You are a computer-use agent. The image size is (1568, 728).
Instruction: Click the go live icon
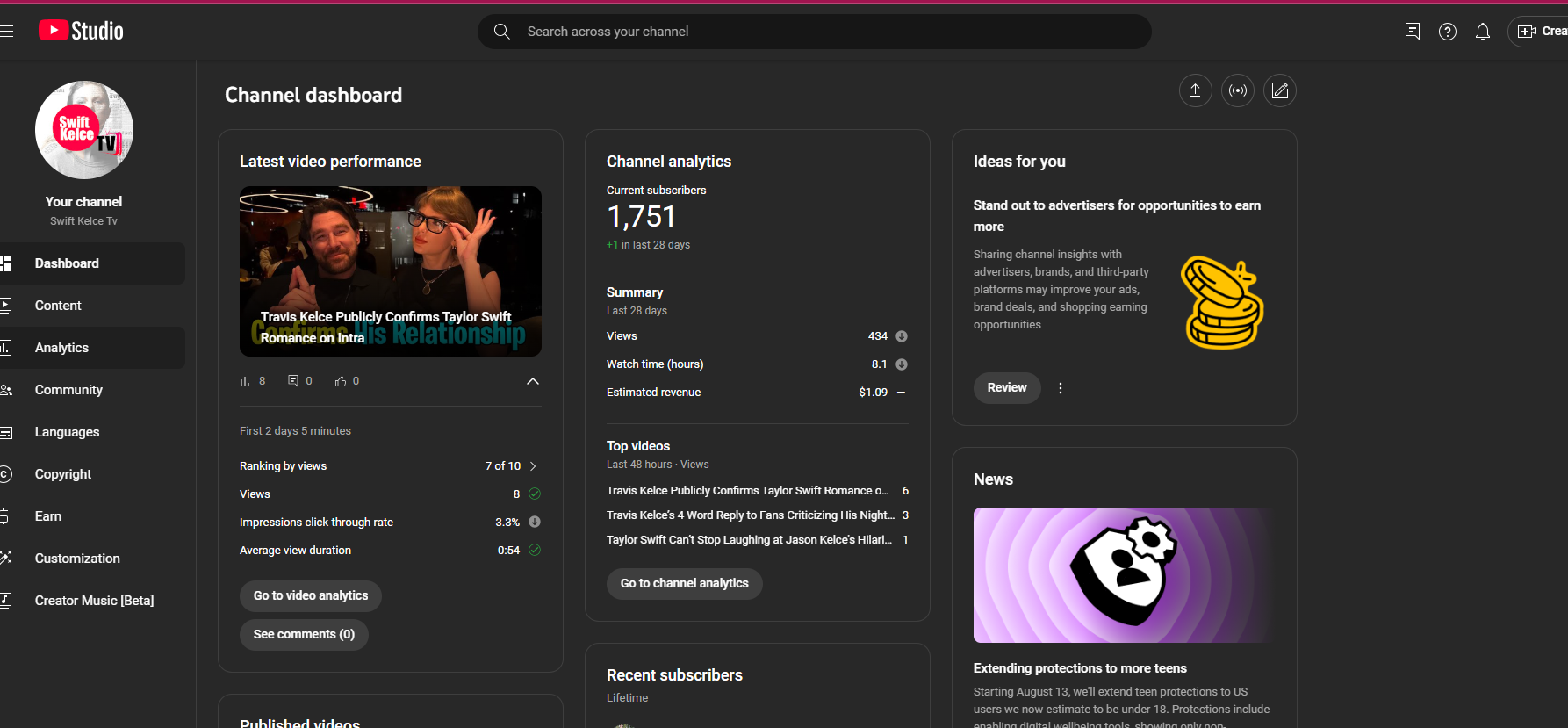tap(1237, 90)
